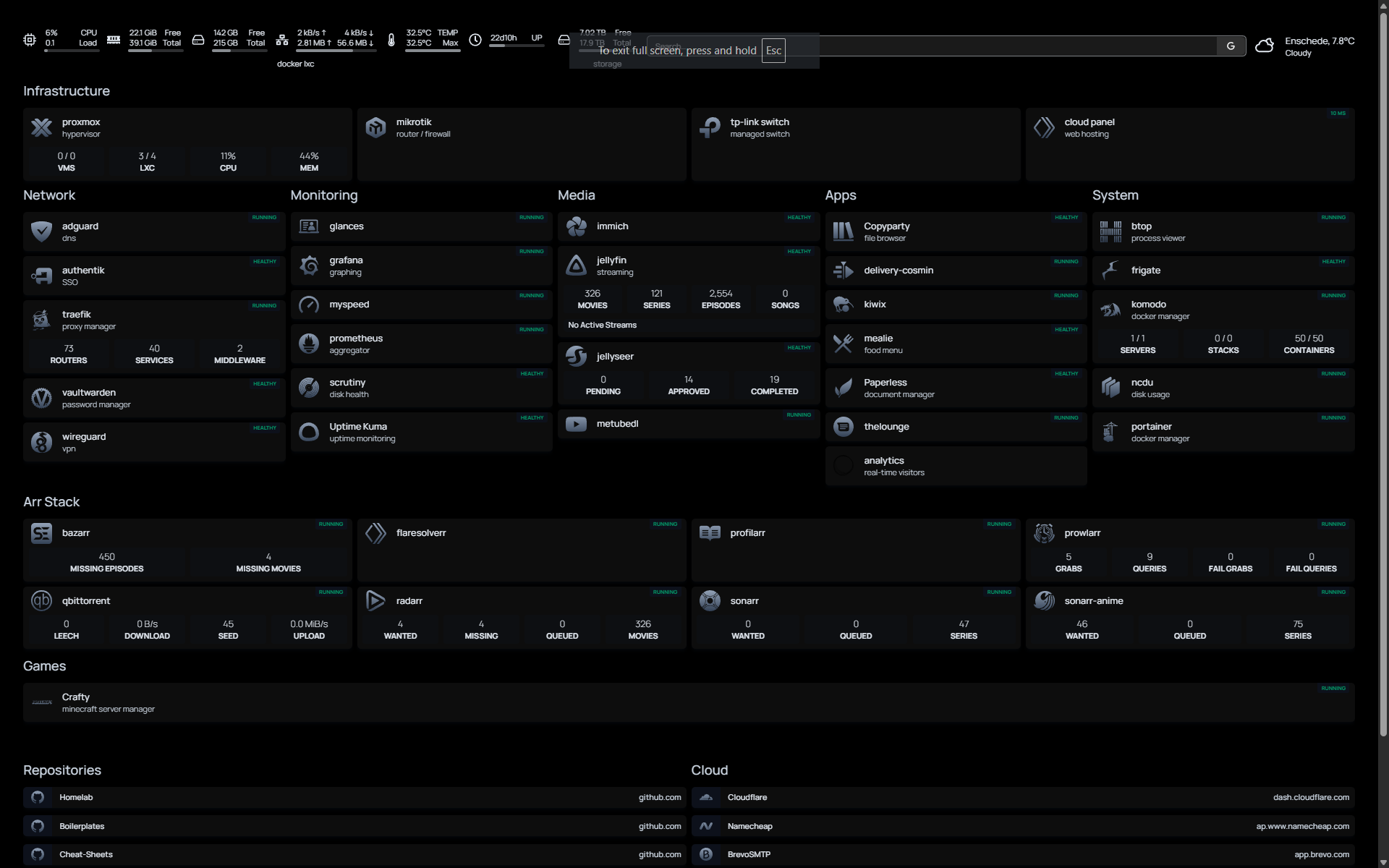Open the adguard shield icon
Image resolution: width=1389 pixels, height=868 pixels.
click(x=41, y=232)
